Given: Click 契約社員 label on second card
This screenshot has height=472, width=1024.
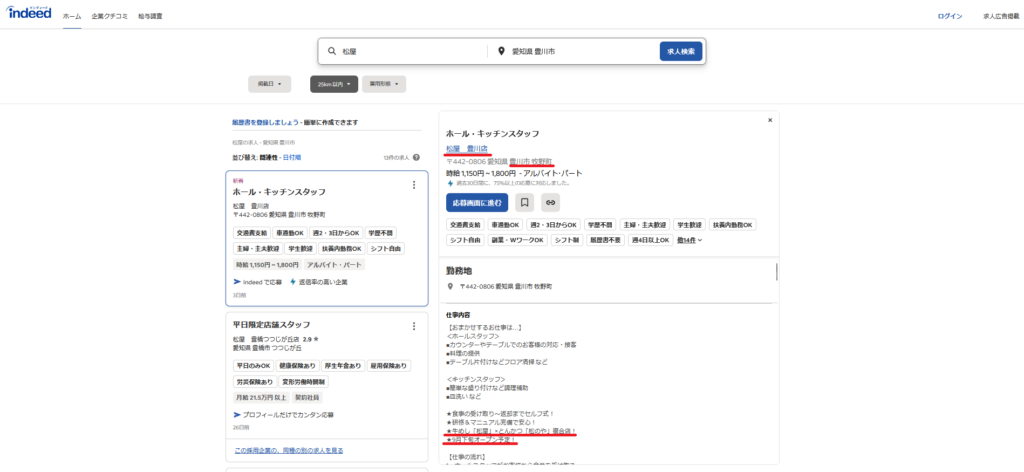Looking at the screenshot, I should (307, 398).
